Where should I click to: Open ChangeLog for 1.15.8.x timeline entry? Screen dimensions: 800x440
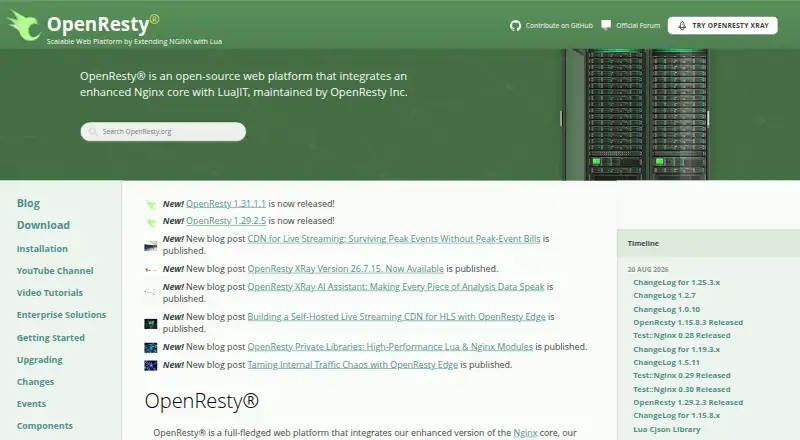[677, 415]
